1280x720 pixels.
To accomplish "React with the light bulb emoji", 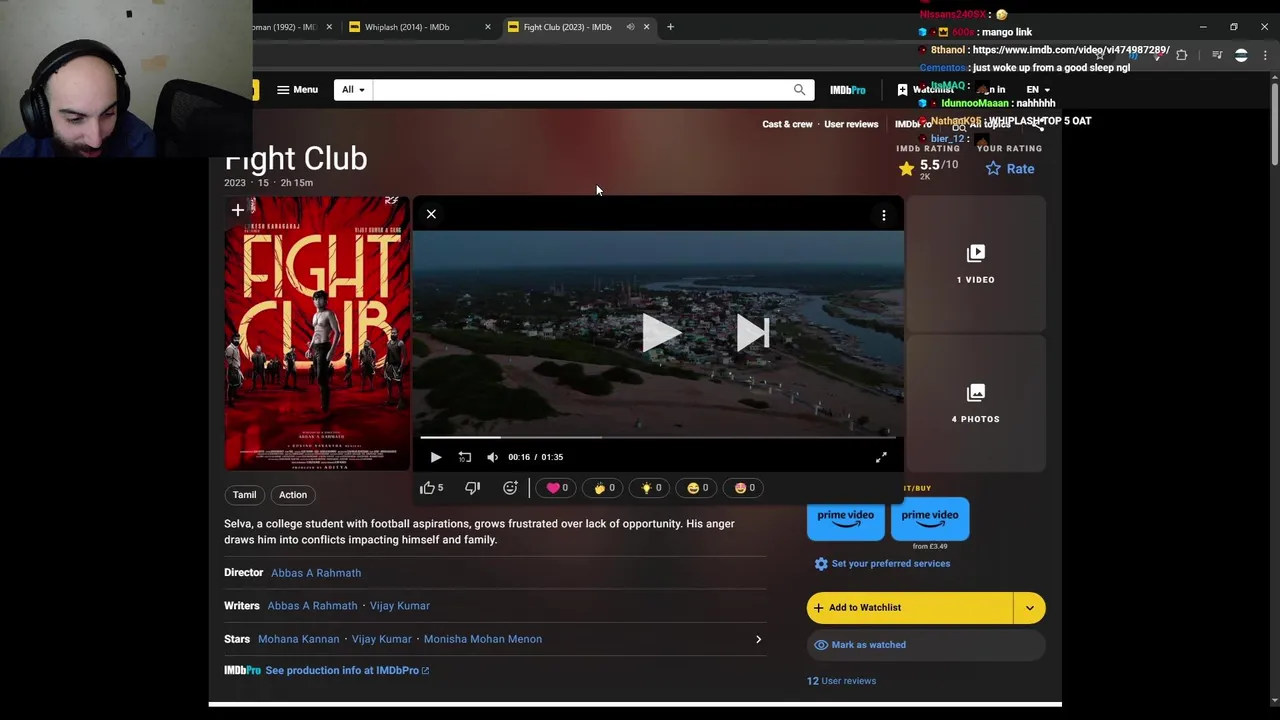I will pos(651,488).
